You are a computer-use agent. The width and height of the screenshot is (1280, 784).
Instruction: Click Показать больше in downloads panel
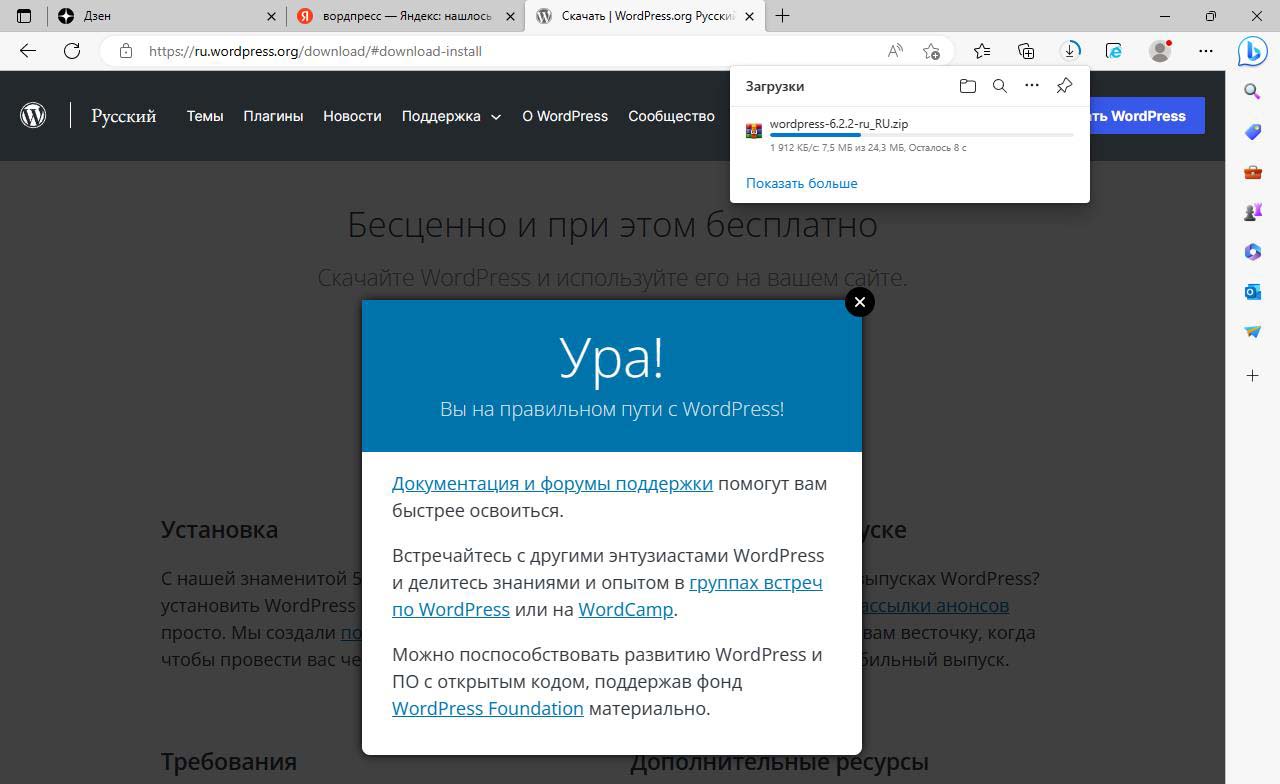point(801,183)
